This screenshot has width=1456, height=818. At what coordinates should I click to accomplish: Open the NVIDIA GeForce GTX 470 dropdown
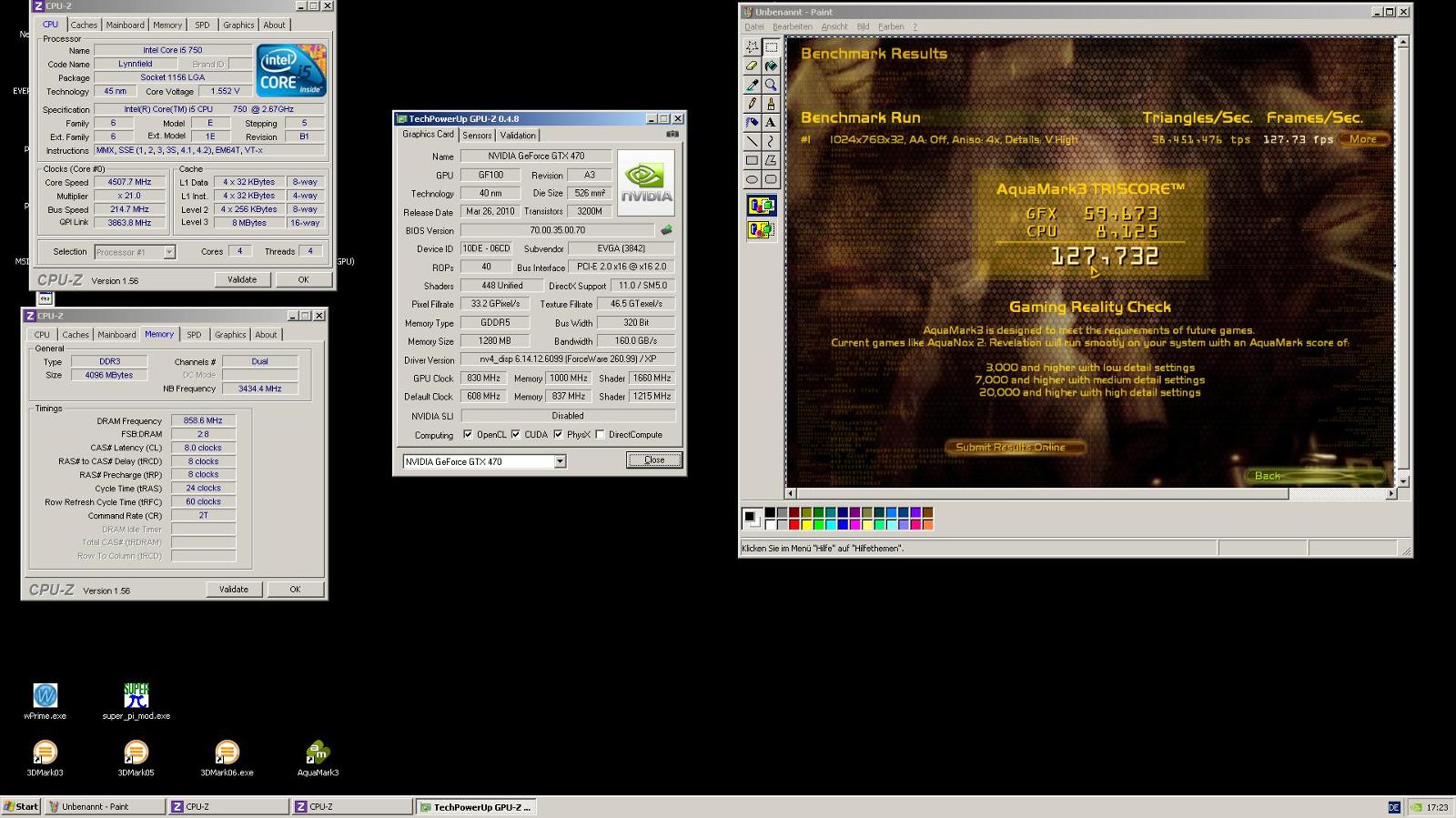click(484, 461)
